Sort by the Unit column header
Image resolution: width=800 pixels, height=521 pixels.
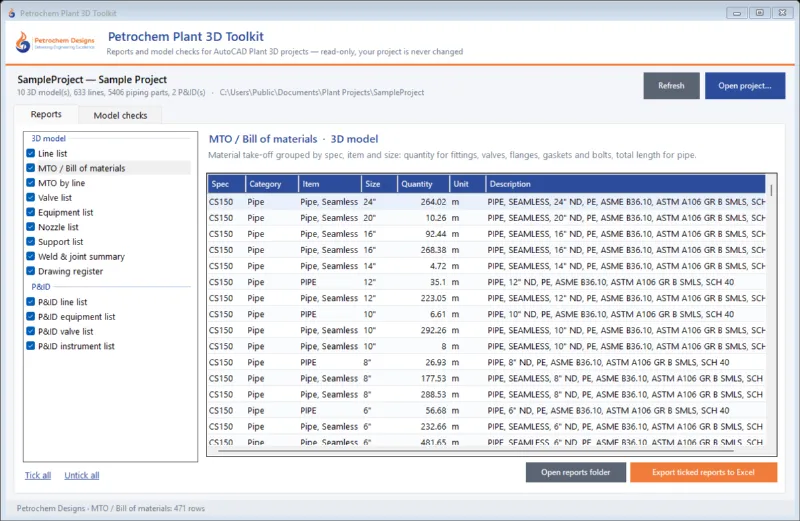click(x=467, y=184)
